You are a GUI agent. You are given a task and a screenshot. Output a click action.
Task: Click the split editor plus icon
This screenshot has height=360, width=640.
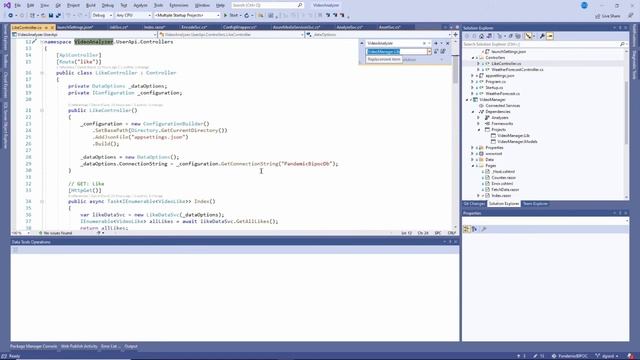(x=456, y=35)
